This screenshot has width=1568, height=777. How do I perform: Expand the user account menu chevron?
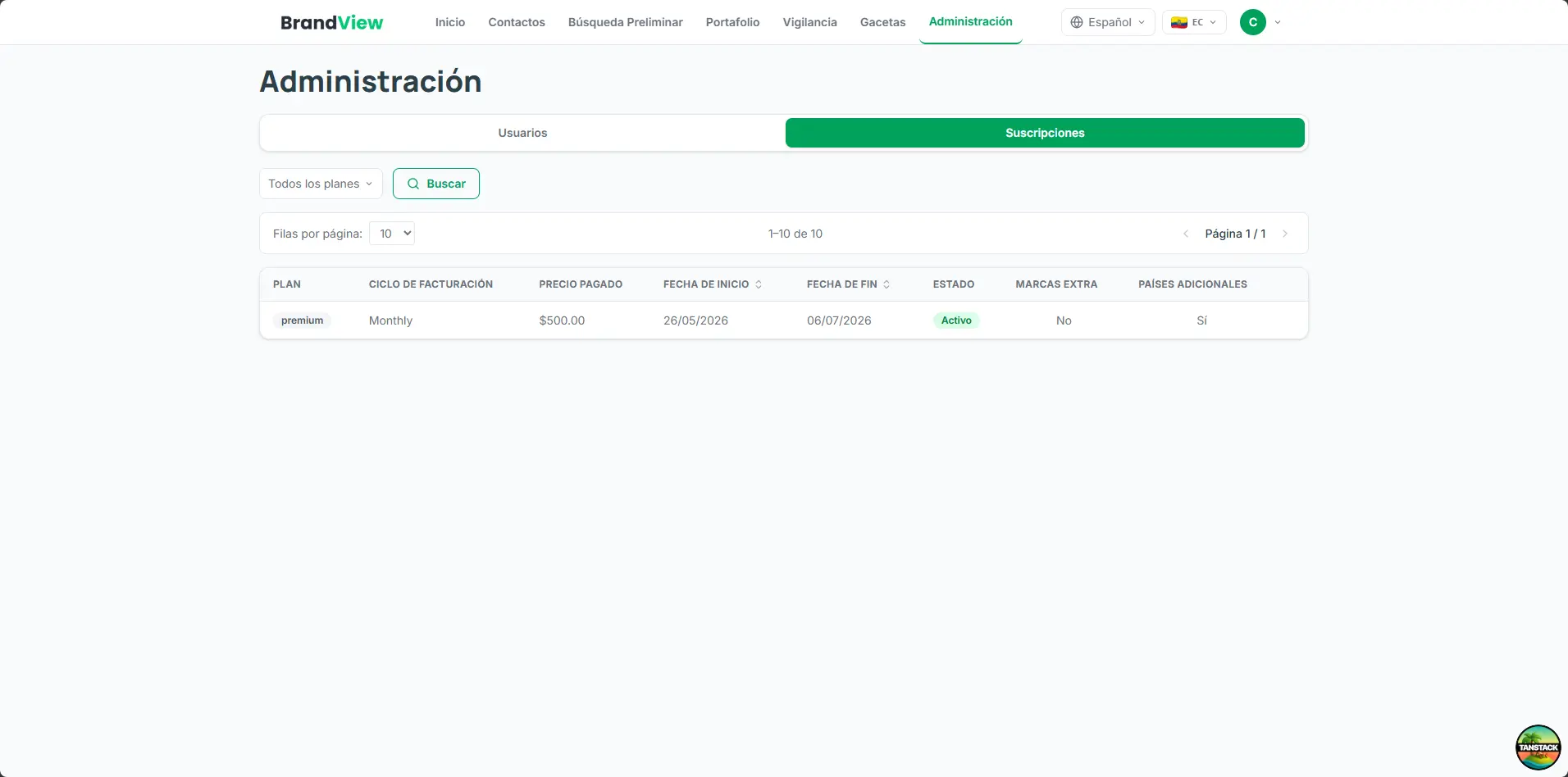[1278, 22]
